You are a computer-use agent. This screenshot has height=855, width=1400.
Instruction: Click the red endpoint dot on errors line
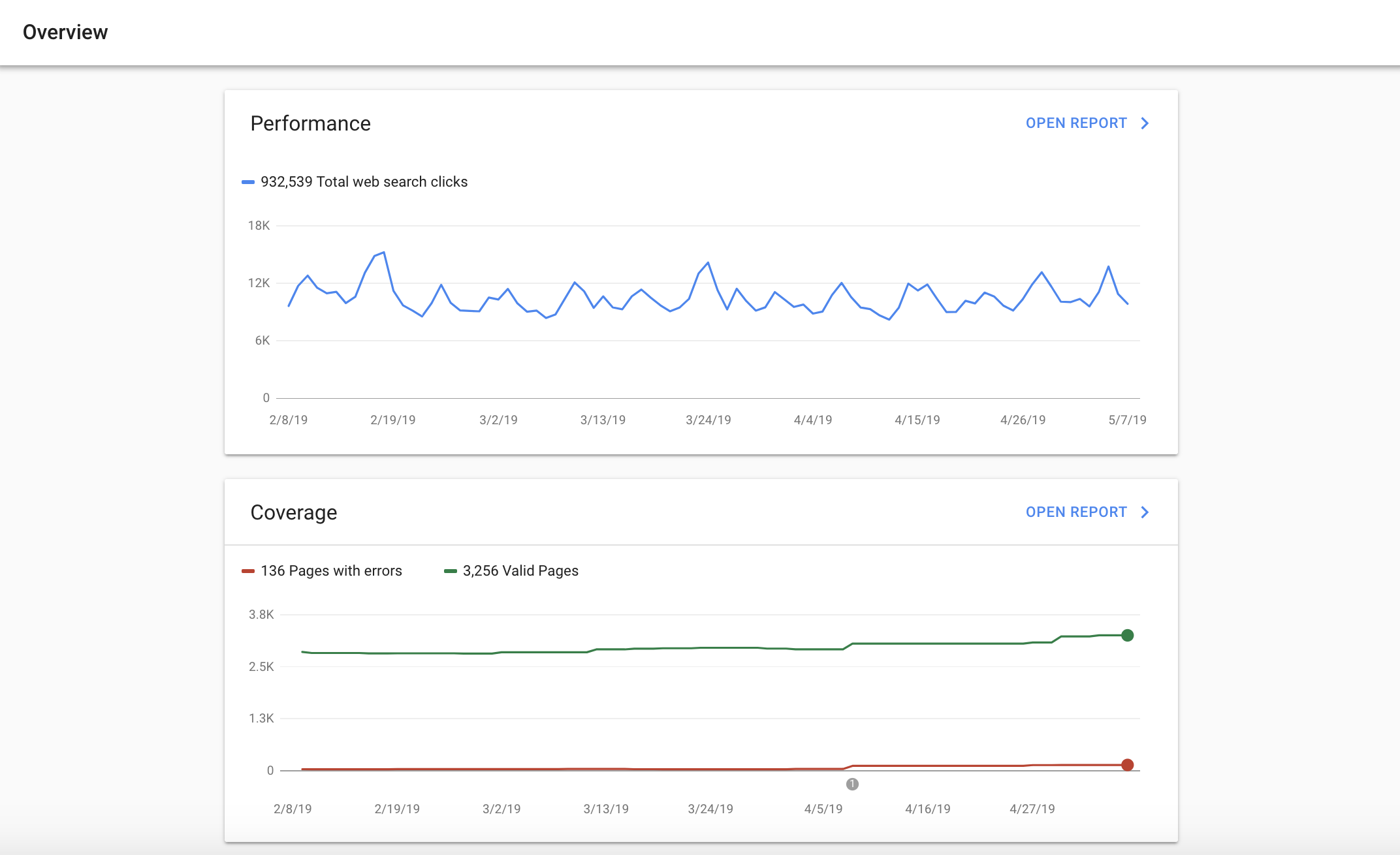click(x=1127, y=765)
